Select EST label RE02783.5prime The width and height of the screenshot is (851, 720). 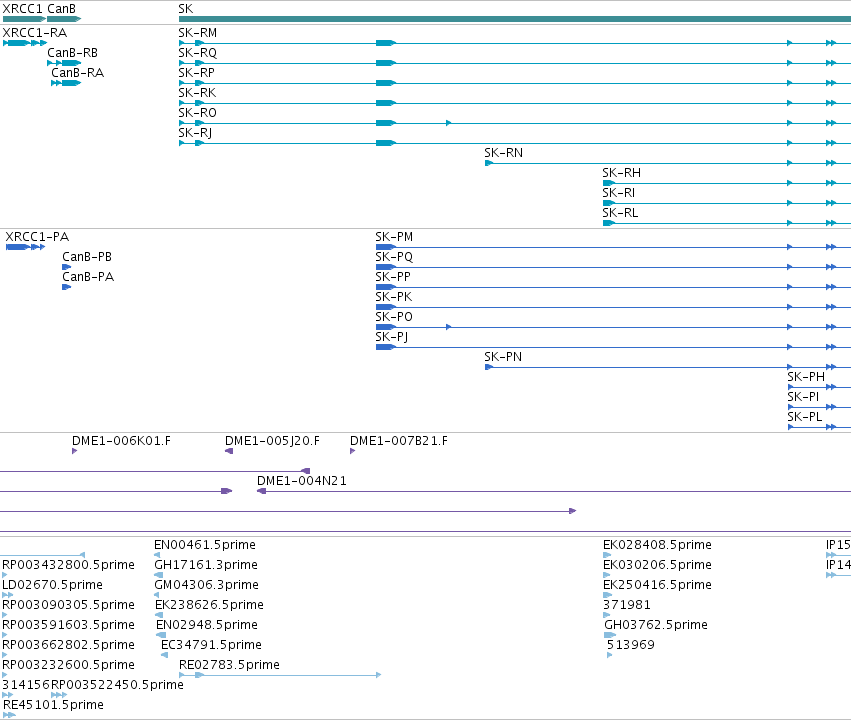(229, 665)
